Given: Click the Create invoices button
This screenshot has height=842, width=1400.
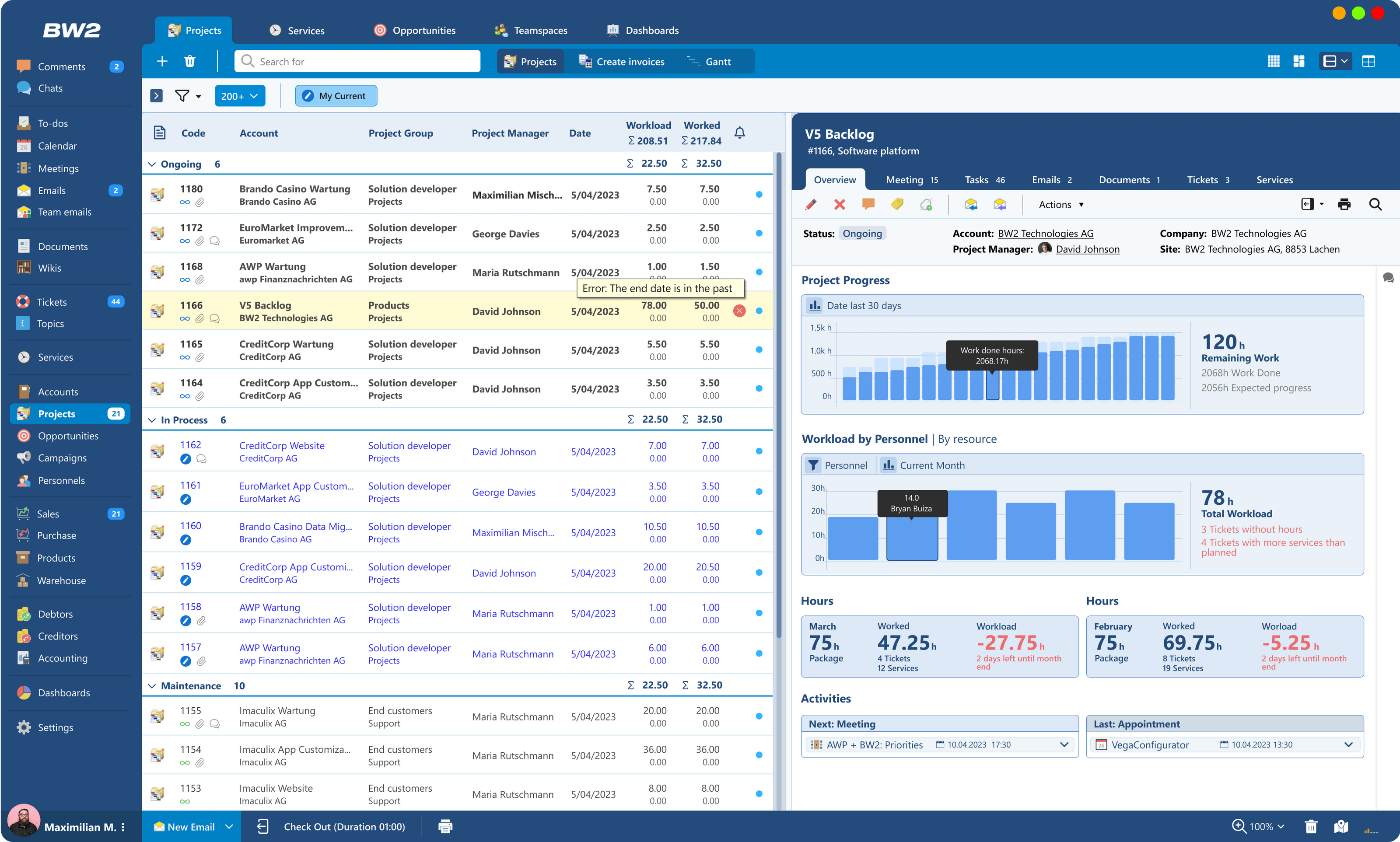Looking at the screenshot, I should pyautogui.click(x=622, y=61).
